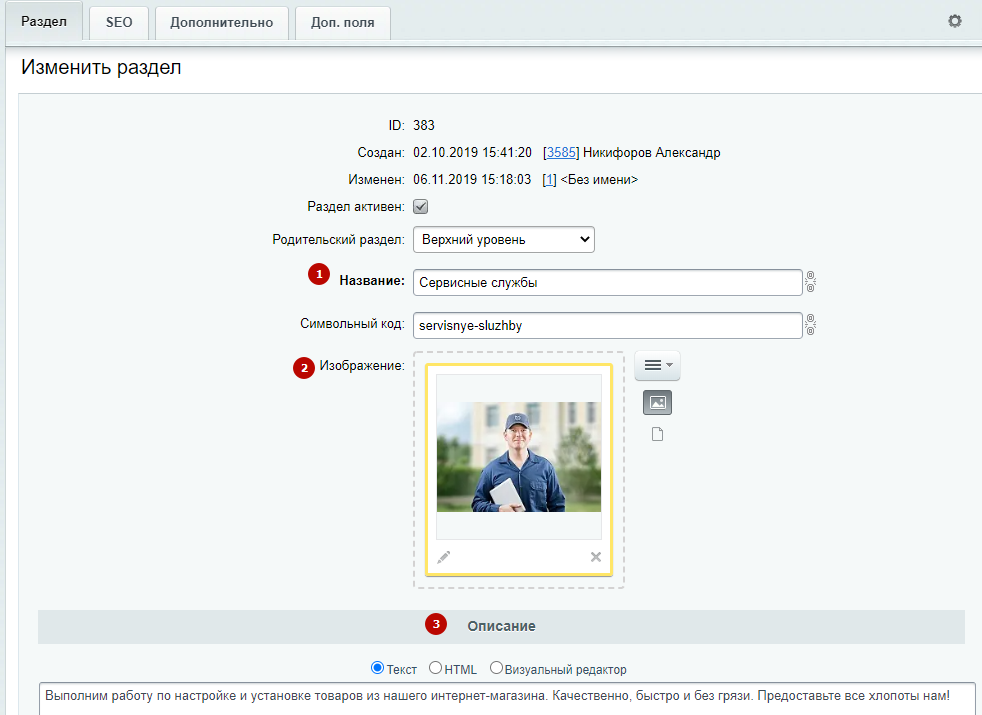Click the Описание section header
Screen dimensions: 982x715
pyautogui.click(x=501, y=627)
